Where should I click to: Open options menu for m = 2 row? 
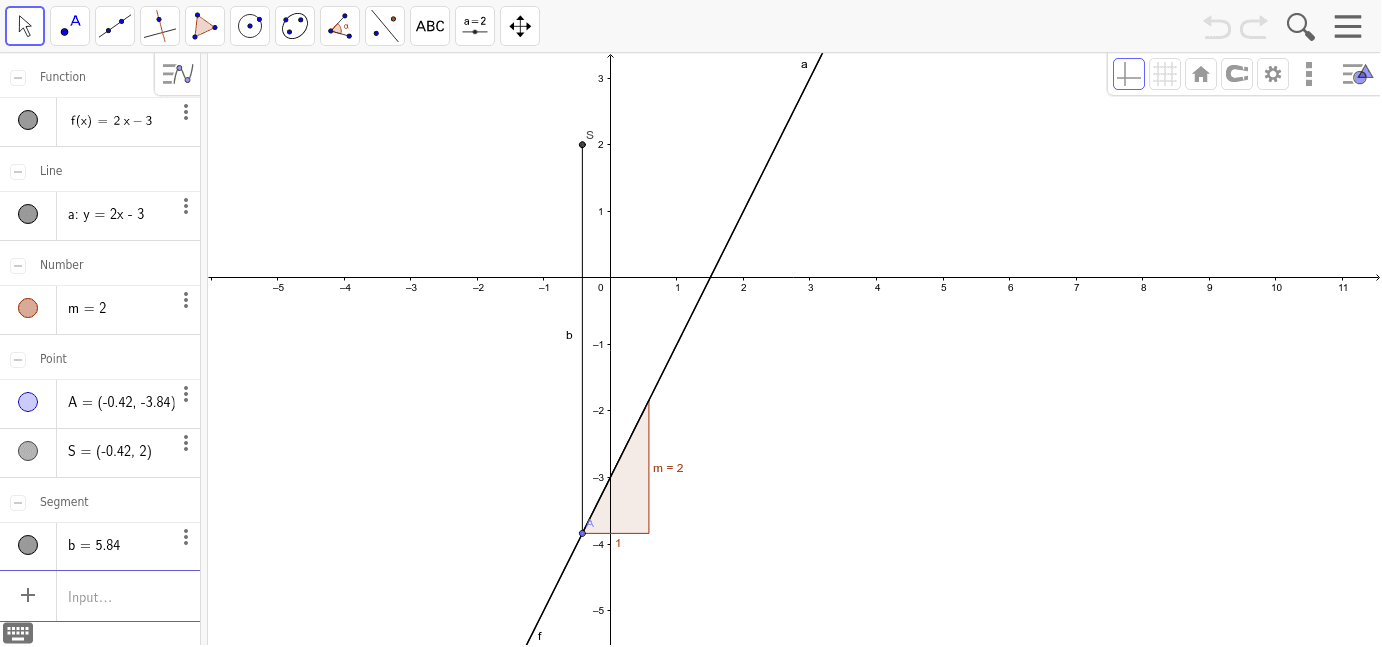pos(186,300)
